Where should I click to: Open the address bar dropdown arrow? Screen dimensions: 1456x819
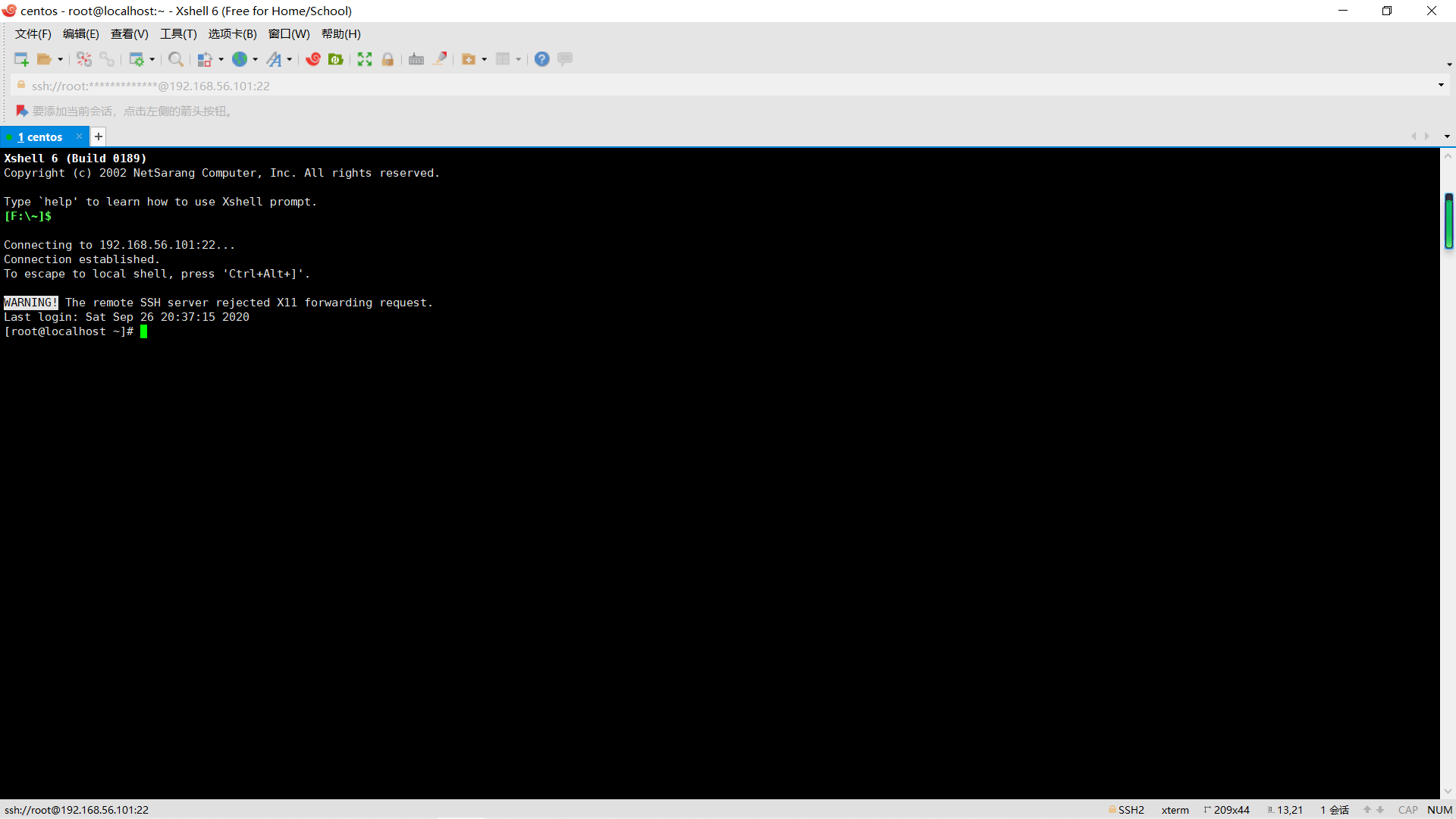[1442, 85]
